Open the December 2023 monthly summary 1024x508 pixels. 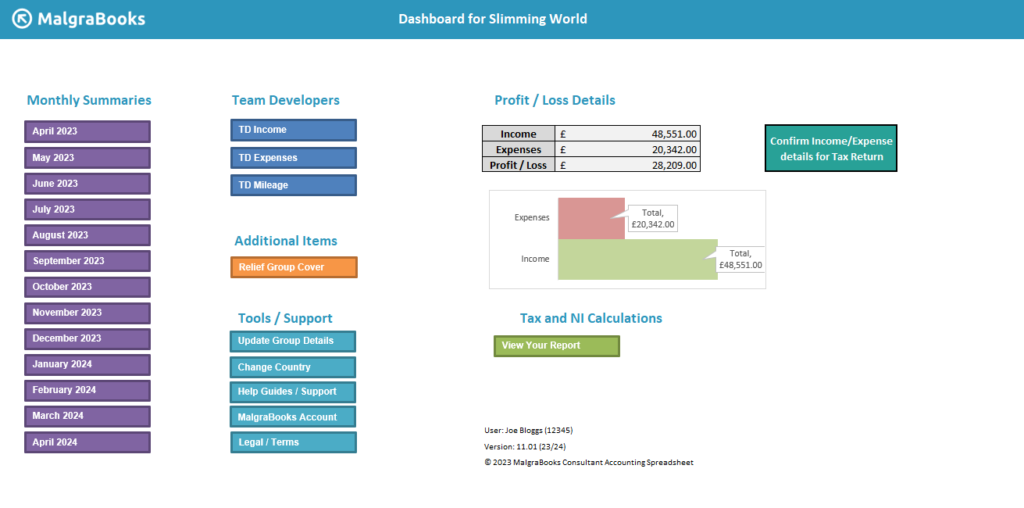88,339
